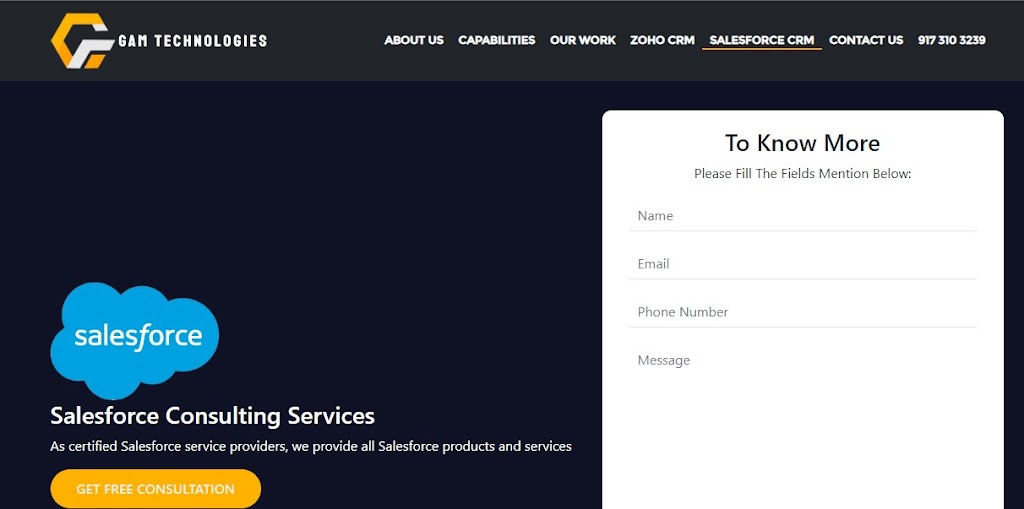Click the Salesforce Consulting Services heading
This screenshot has height=509, width=1024.
point(212,416)
